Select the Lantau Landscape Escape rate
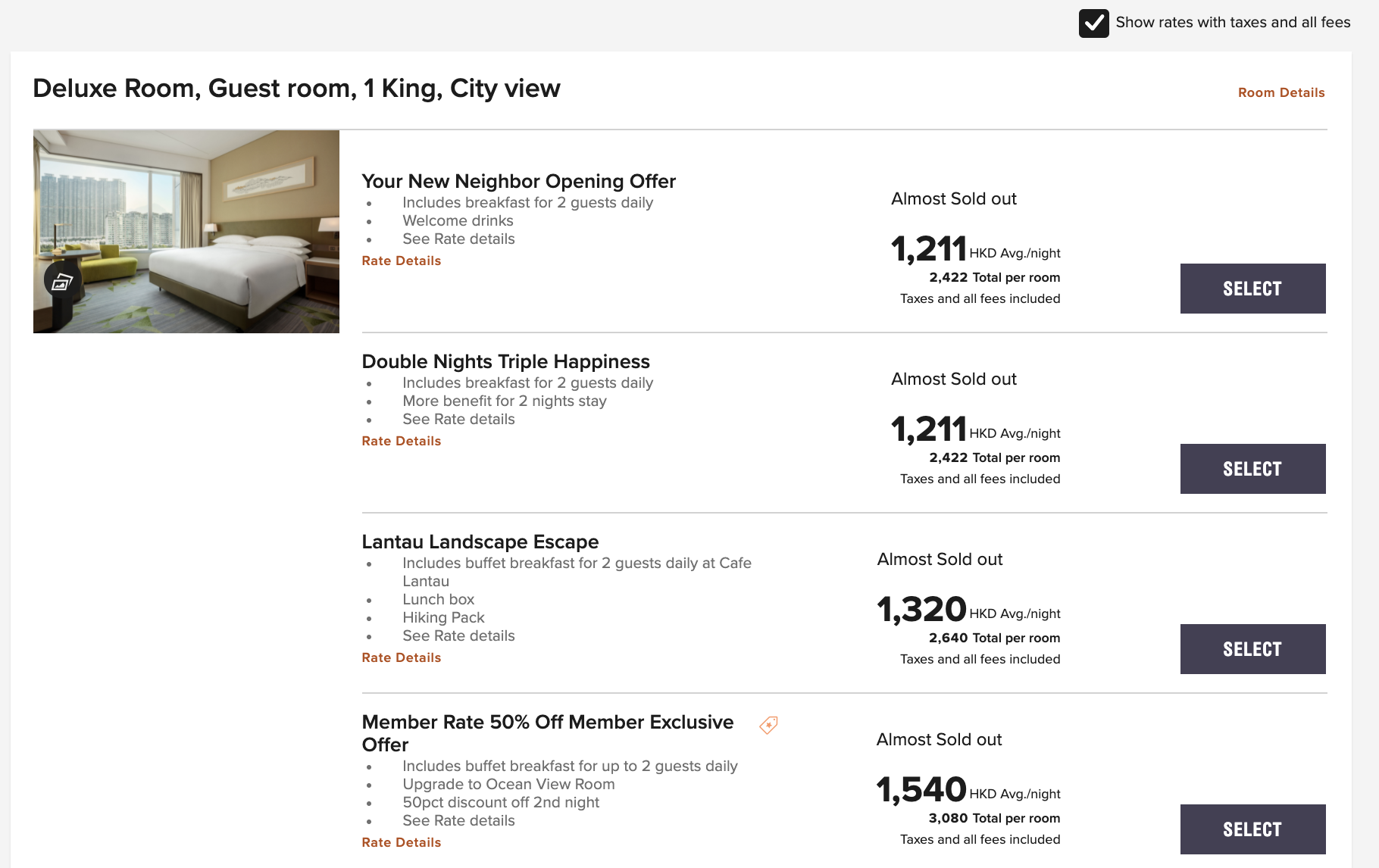Image resolution: width=1379 pixels, height=868 pixels. click(x=1252, y=649)
